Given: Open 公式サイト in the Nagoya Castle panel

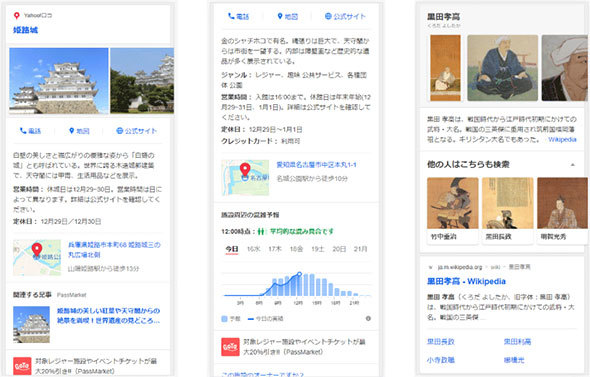Looking at the screenshot, I should pos(345,17).
